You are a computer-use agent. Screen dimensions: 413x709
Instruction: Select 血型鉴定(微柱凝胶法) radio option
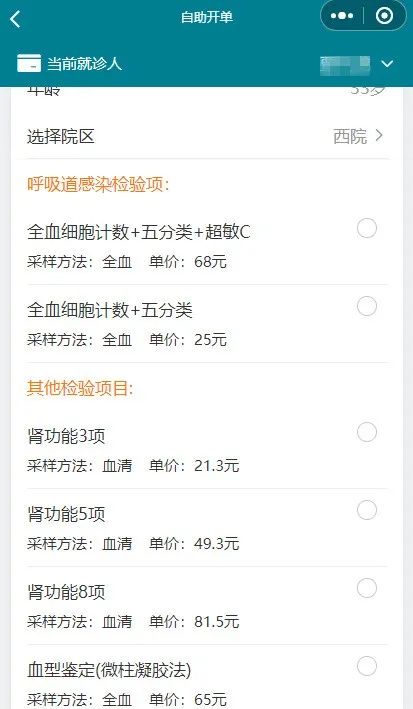pyautogui.click(x=366, y=666)
